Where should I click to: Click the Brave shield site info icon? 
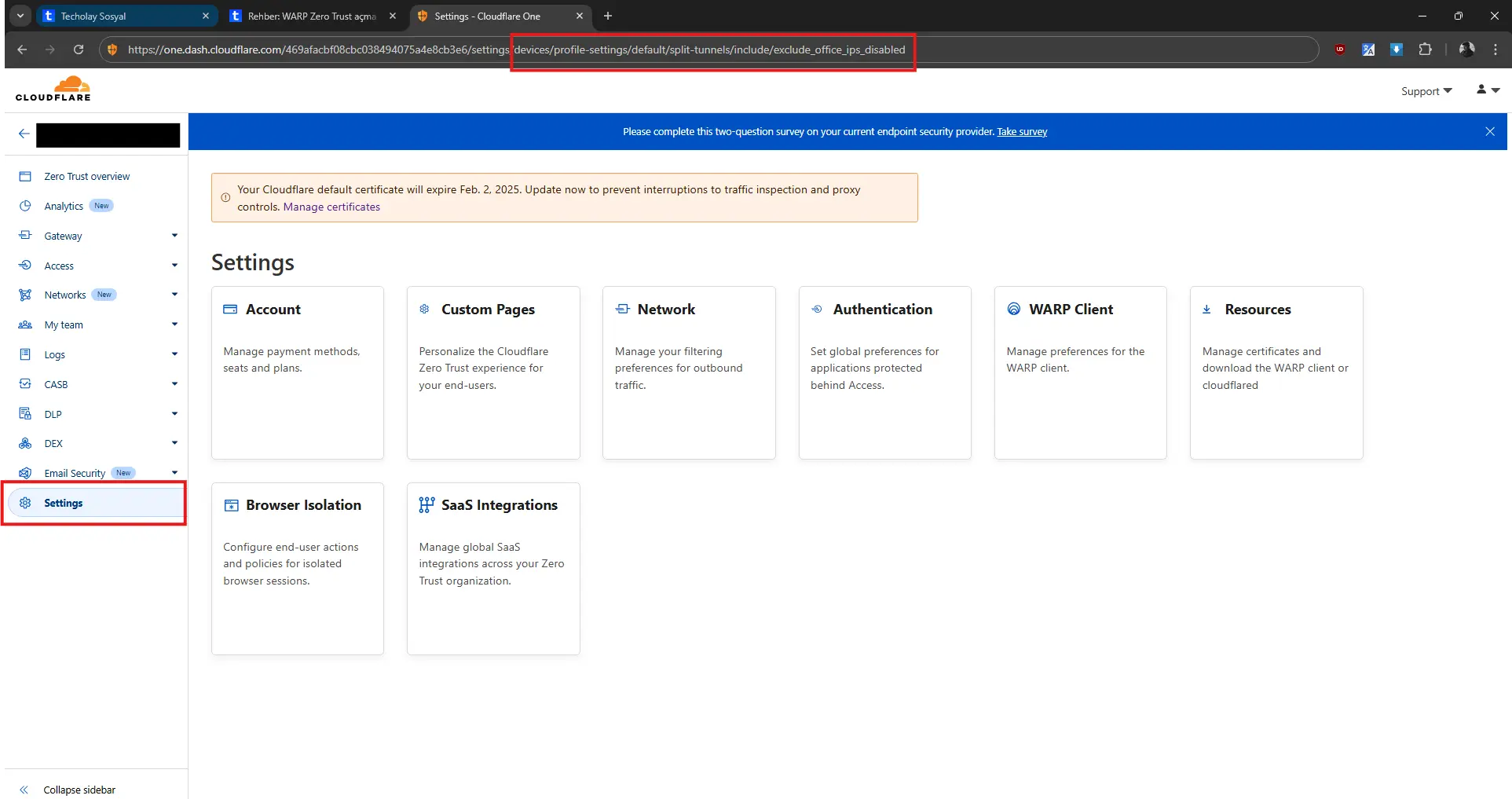pyautogui.click(x=112, y=49)
